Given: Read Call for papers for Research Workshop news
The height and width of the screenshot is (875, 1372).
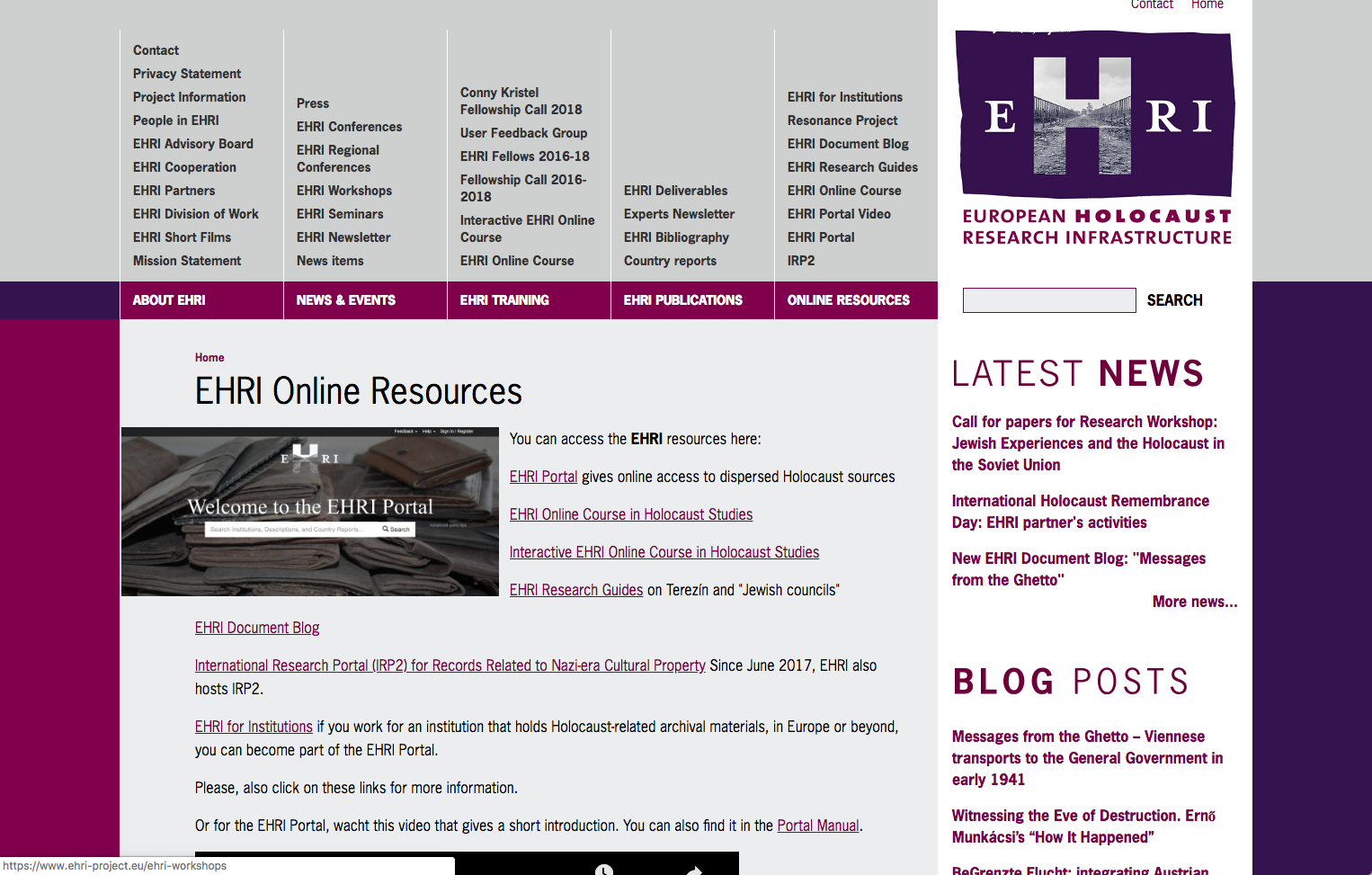Looking at the screenshot, I should point(1088,443).
